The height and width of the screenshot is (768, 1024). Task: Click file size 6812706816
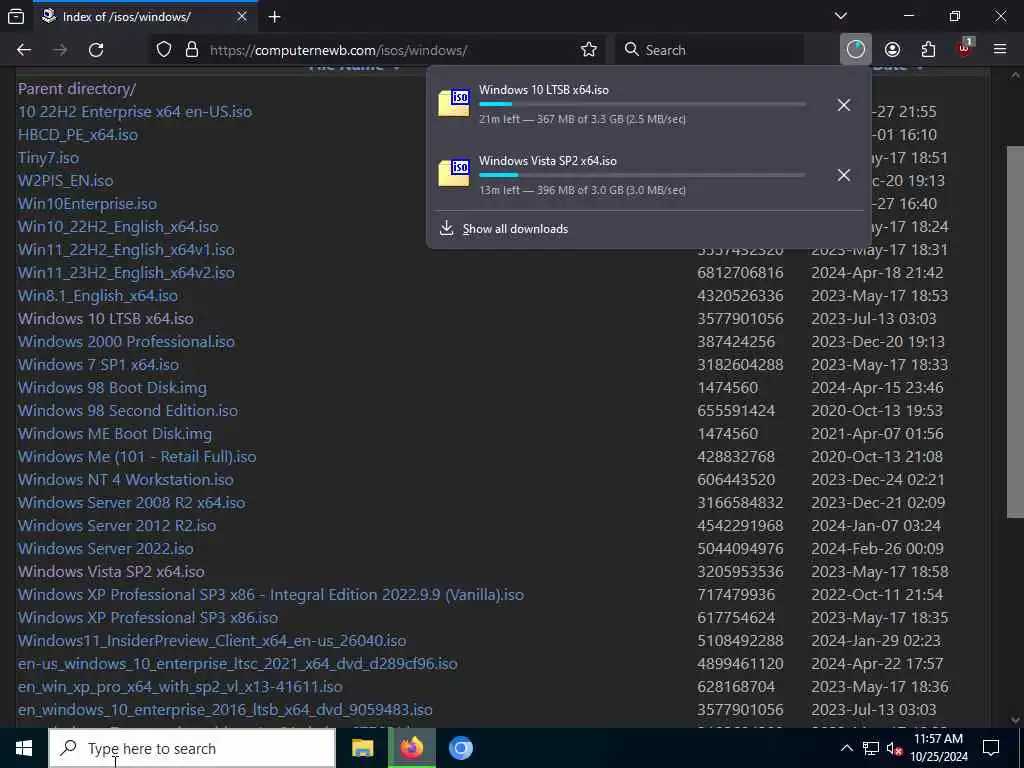coord(740,272)
